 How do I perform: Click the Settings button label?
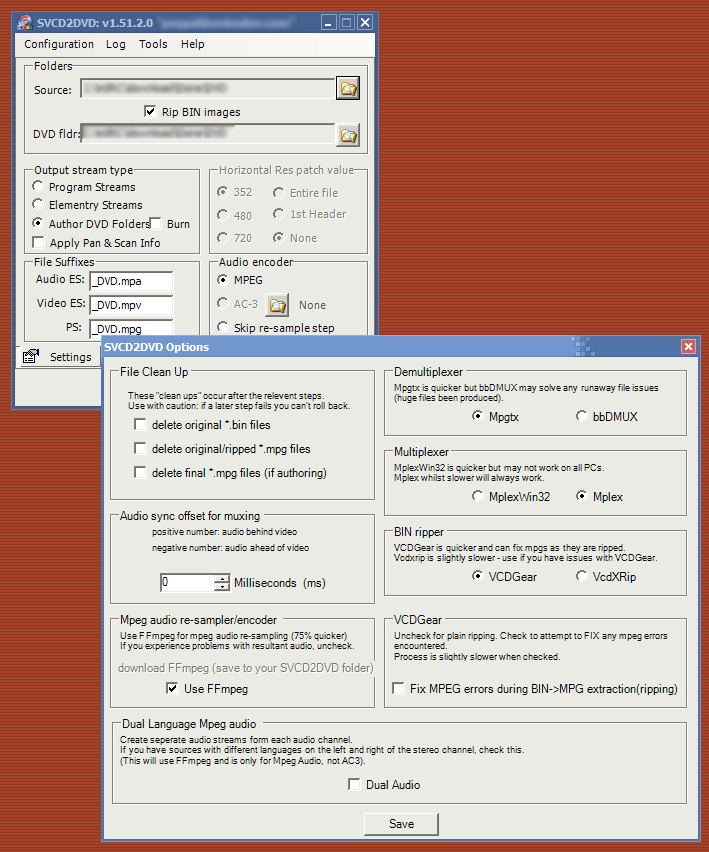click(71, 357)
